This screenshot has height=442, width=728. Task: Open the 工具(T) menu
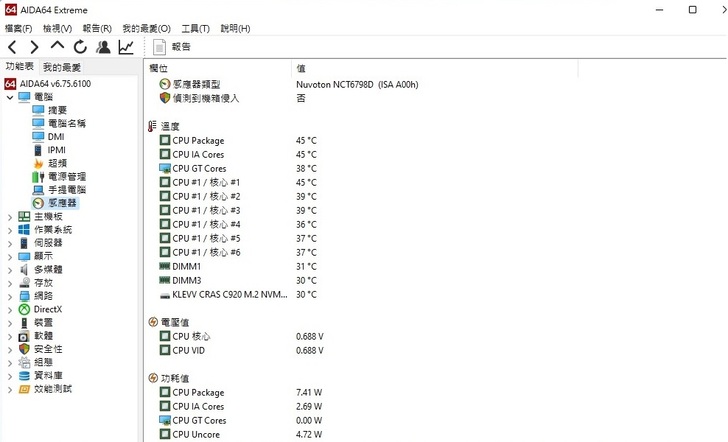click(x=195, y=28)
